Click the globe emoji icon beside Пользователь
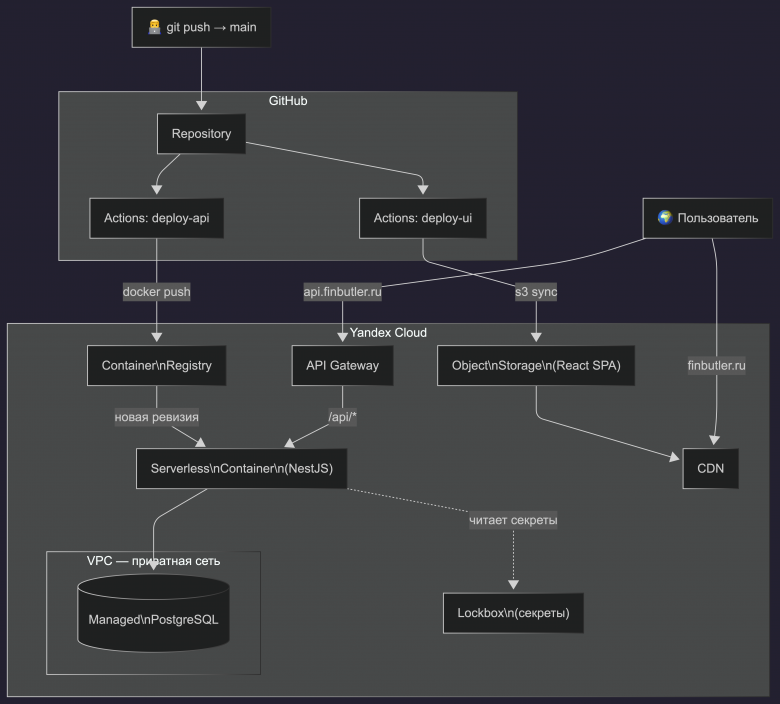The image size is (780, 704). coord(665,217)
